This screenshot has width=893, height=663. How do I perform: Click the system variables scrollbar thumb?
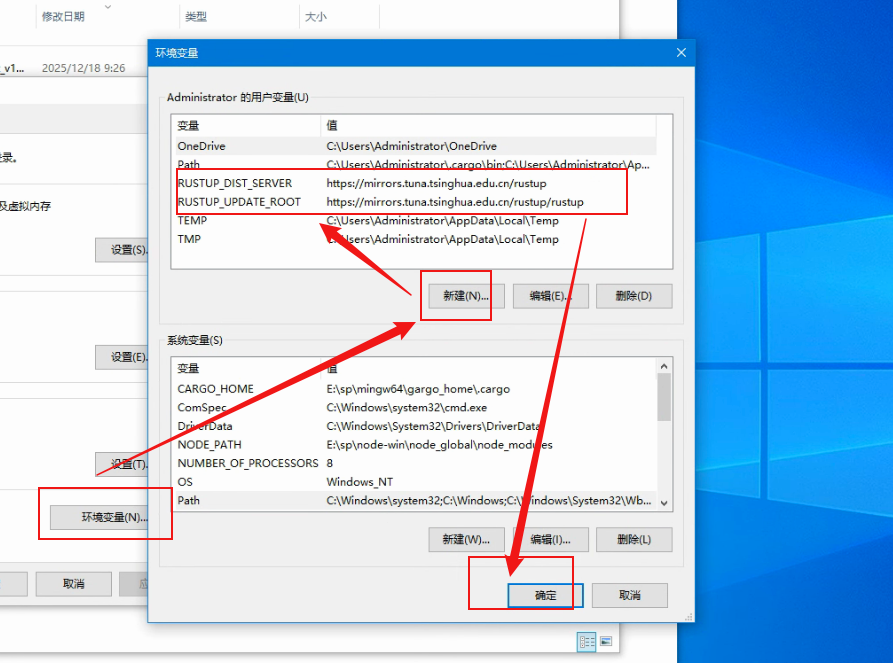664,397
